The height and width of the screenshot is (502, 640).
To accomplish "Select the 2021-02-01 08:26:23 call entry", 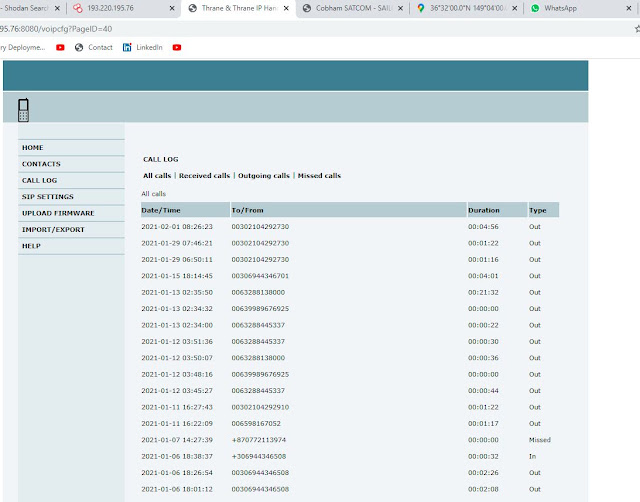I will (x=350, y=227).
